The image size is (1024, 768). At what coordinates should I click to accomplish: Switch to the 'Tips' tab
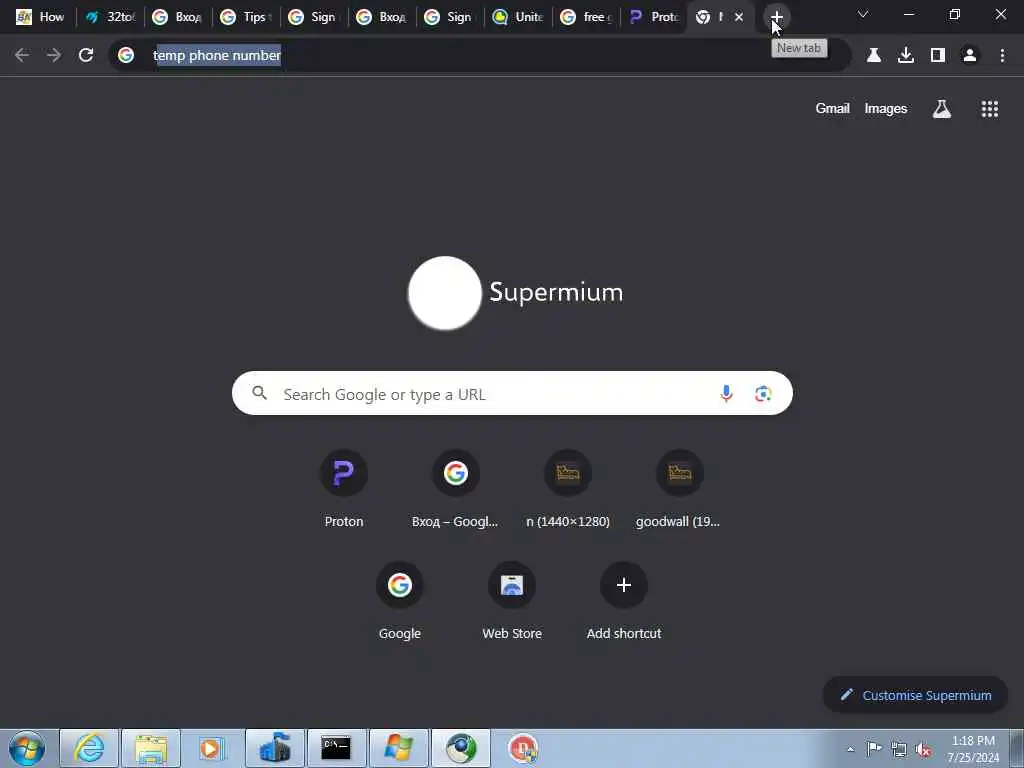click(x=246, y=17)
